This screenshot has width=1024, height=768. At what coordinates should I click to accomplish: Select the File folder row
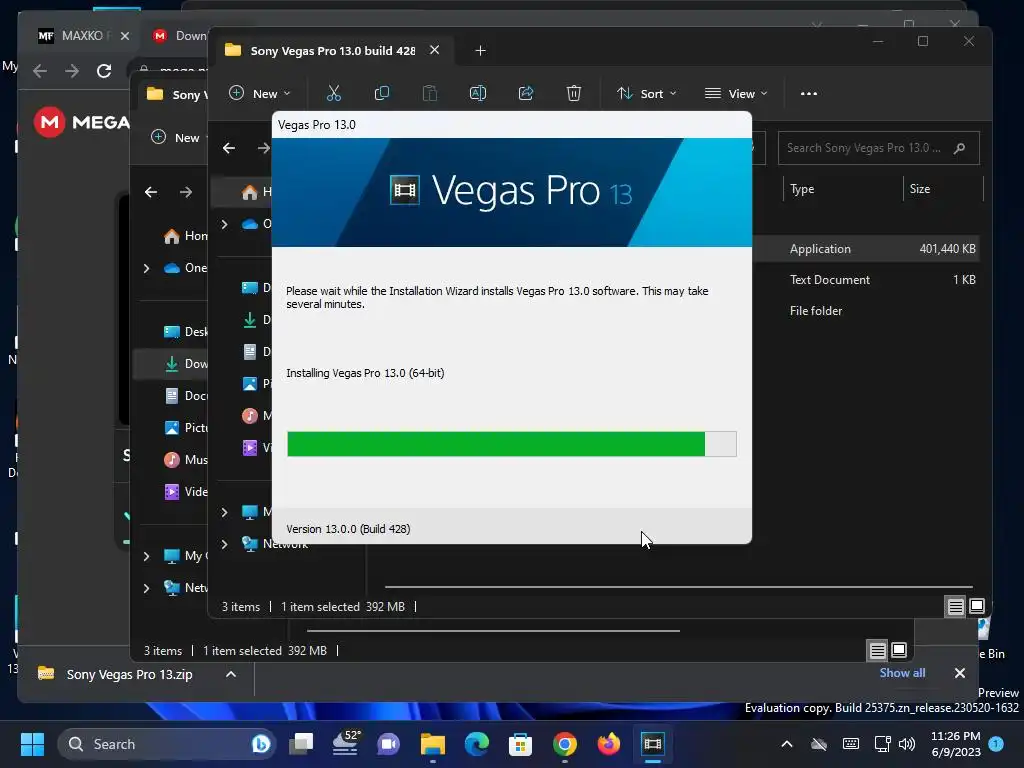pos(866,311)
